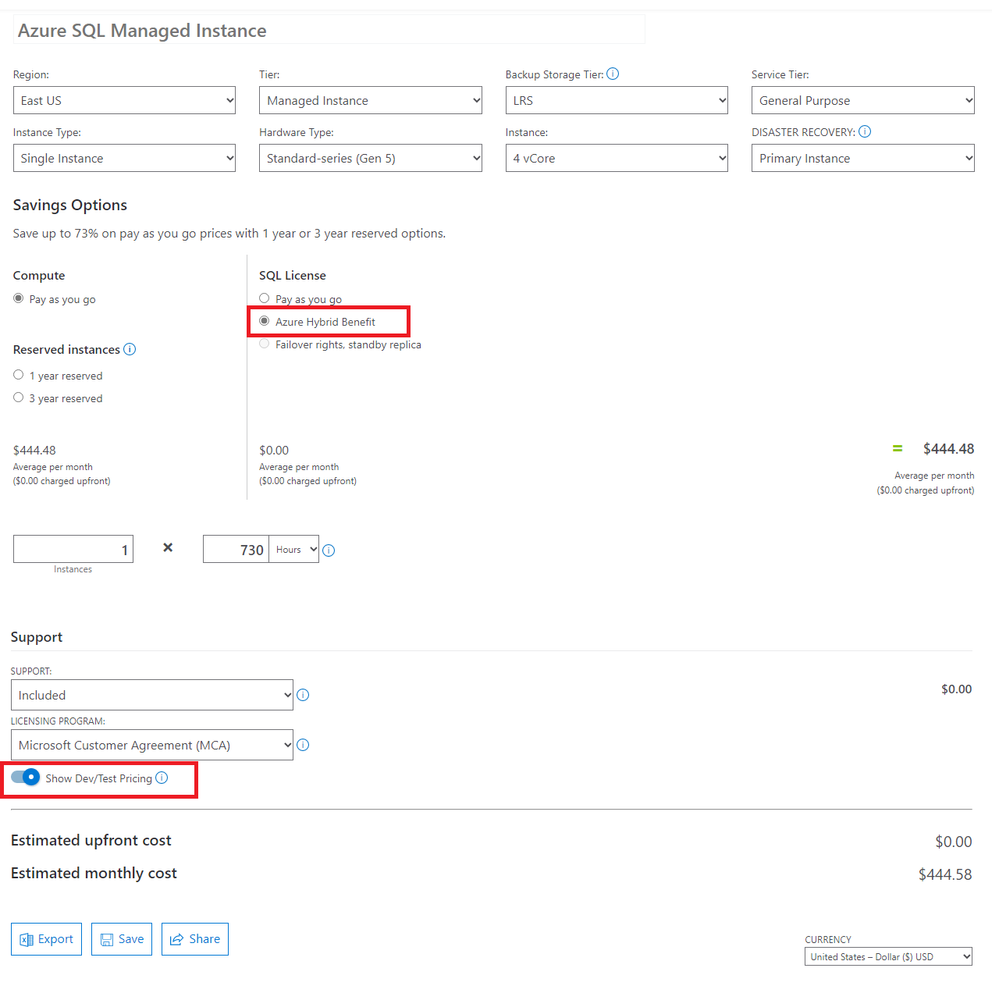The height and width of the screenshot is (987, 999).
Task: Open Disaster Recovery info icon
Action: pyautogui.click(x=865, y=132)
